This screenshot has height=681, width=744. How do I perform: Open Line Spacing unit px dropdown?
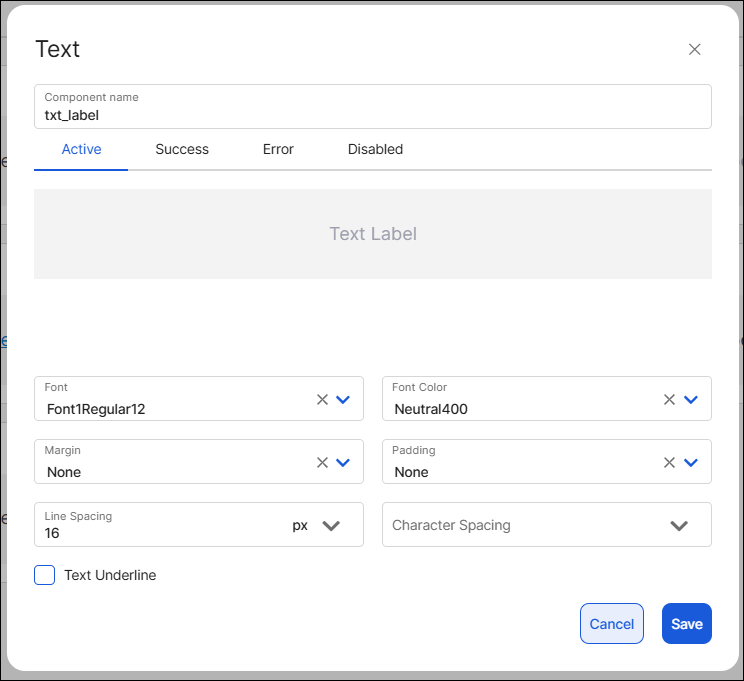click(331, 525)
